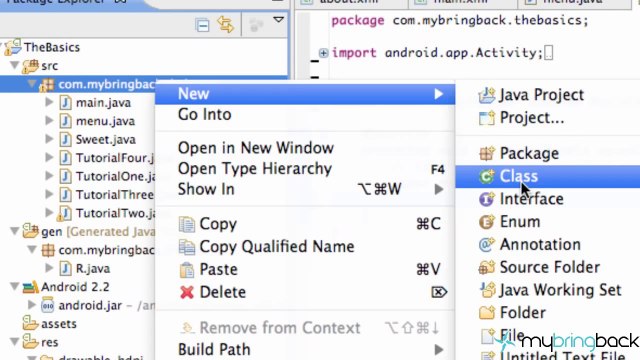Expand the android.jar tree arrow
640x360 pixels.
pos(32,304)
